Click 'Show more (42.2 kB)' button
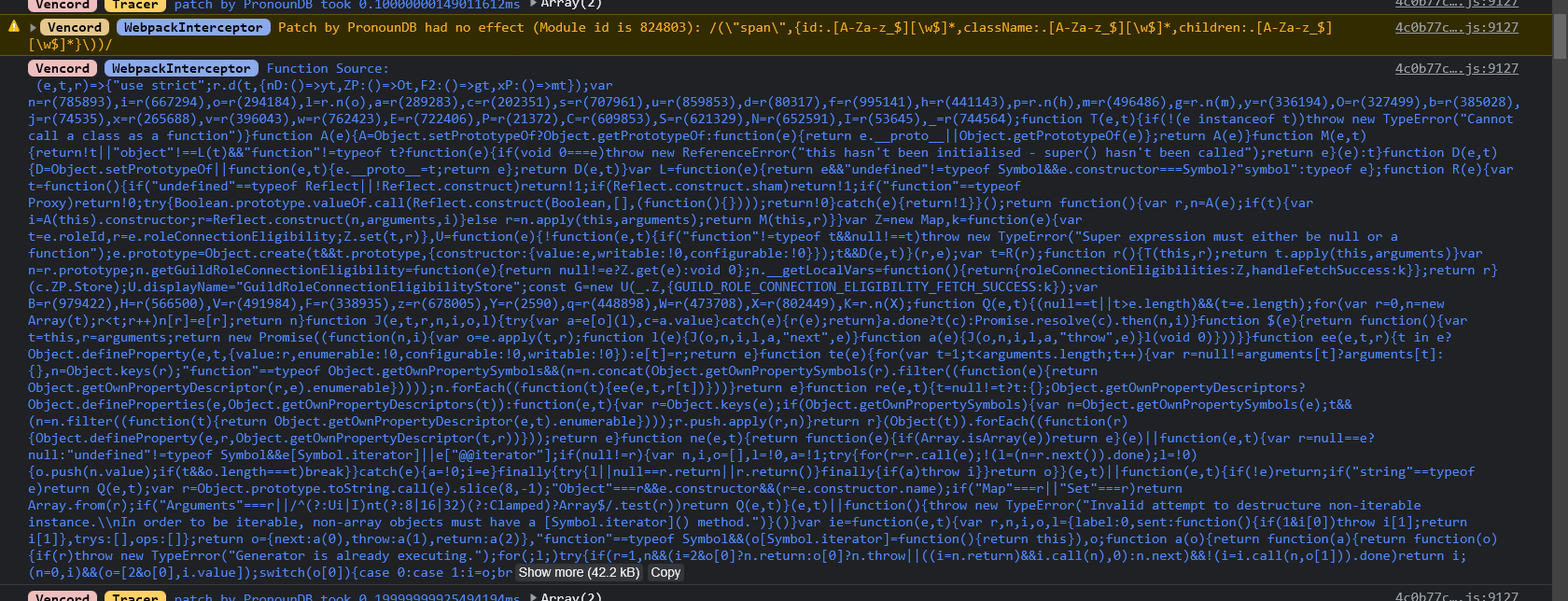Viewport: 1568px width, 601px height. click(579, 572)
